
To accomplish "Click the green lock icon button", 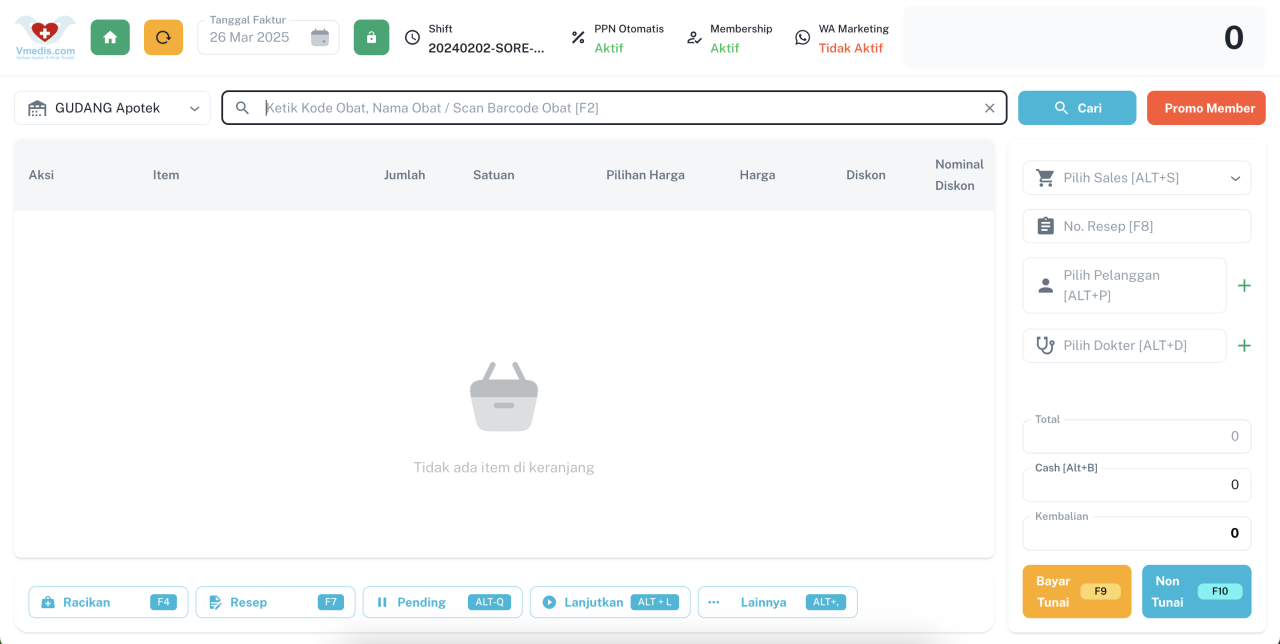I will 371,37.
